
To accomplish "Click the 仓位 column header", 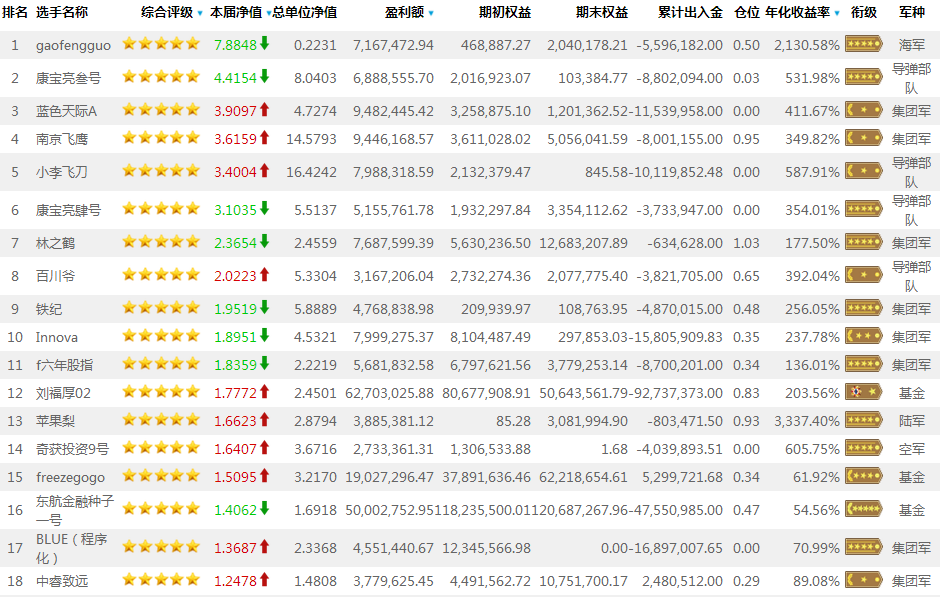I will [747, 12].
